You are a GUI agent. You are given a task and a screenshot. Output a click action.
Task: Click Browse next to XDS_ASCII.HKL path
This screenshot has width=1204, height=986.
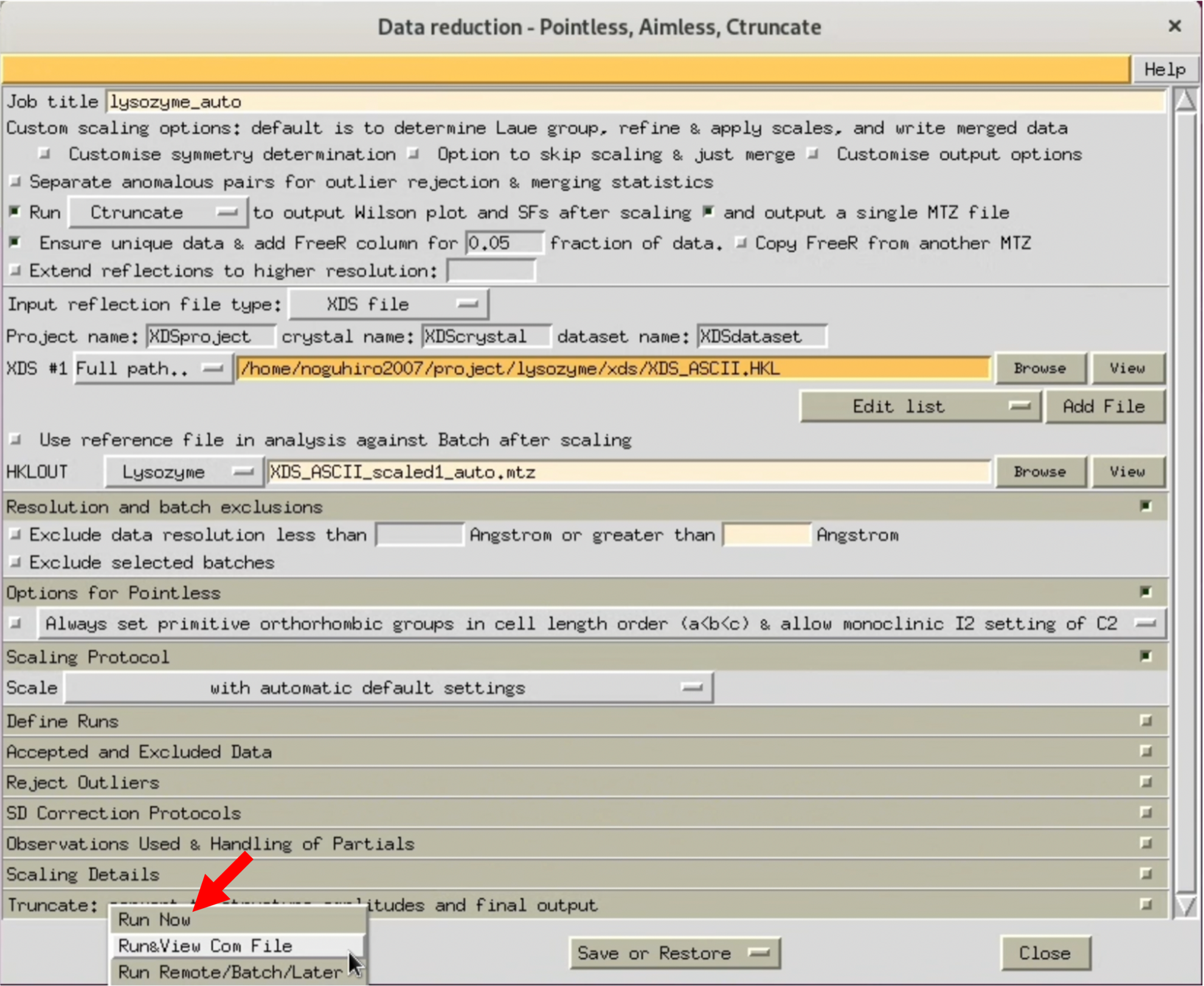click(x=1040, y=369)
